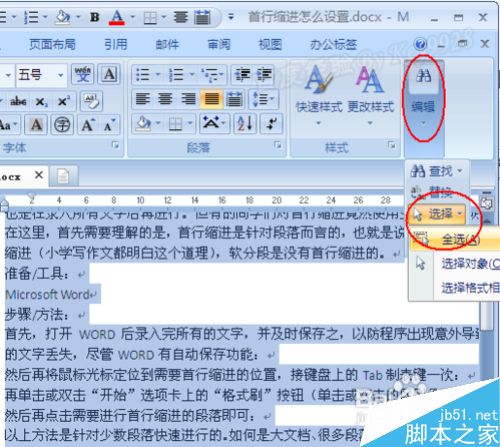This screenshot has width=500, height=447.
Task: Open the styles pane launcher
Action: tap(392, 145)
